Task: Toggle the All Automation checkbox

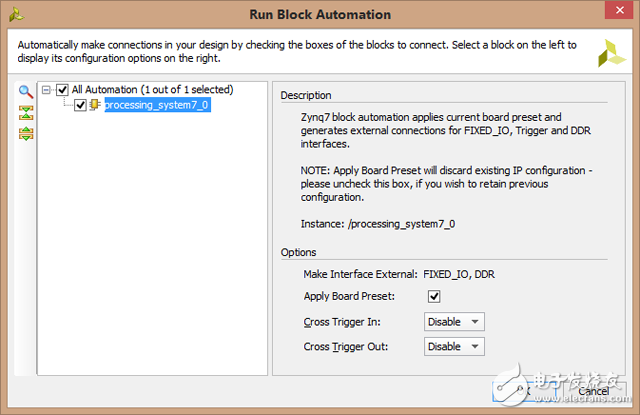Action: (62, 90)
